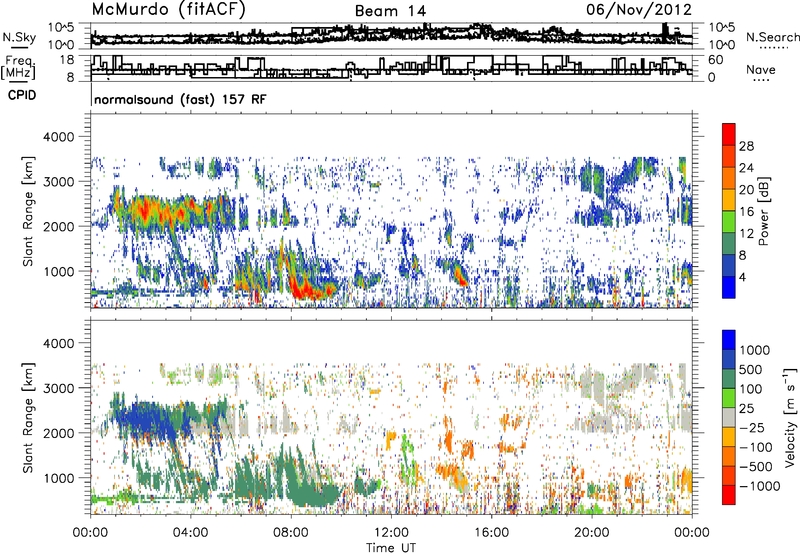Click the frequency step trace panel
800x554 pixels.
pos(391,68)
